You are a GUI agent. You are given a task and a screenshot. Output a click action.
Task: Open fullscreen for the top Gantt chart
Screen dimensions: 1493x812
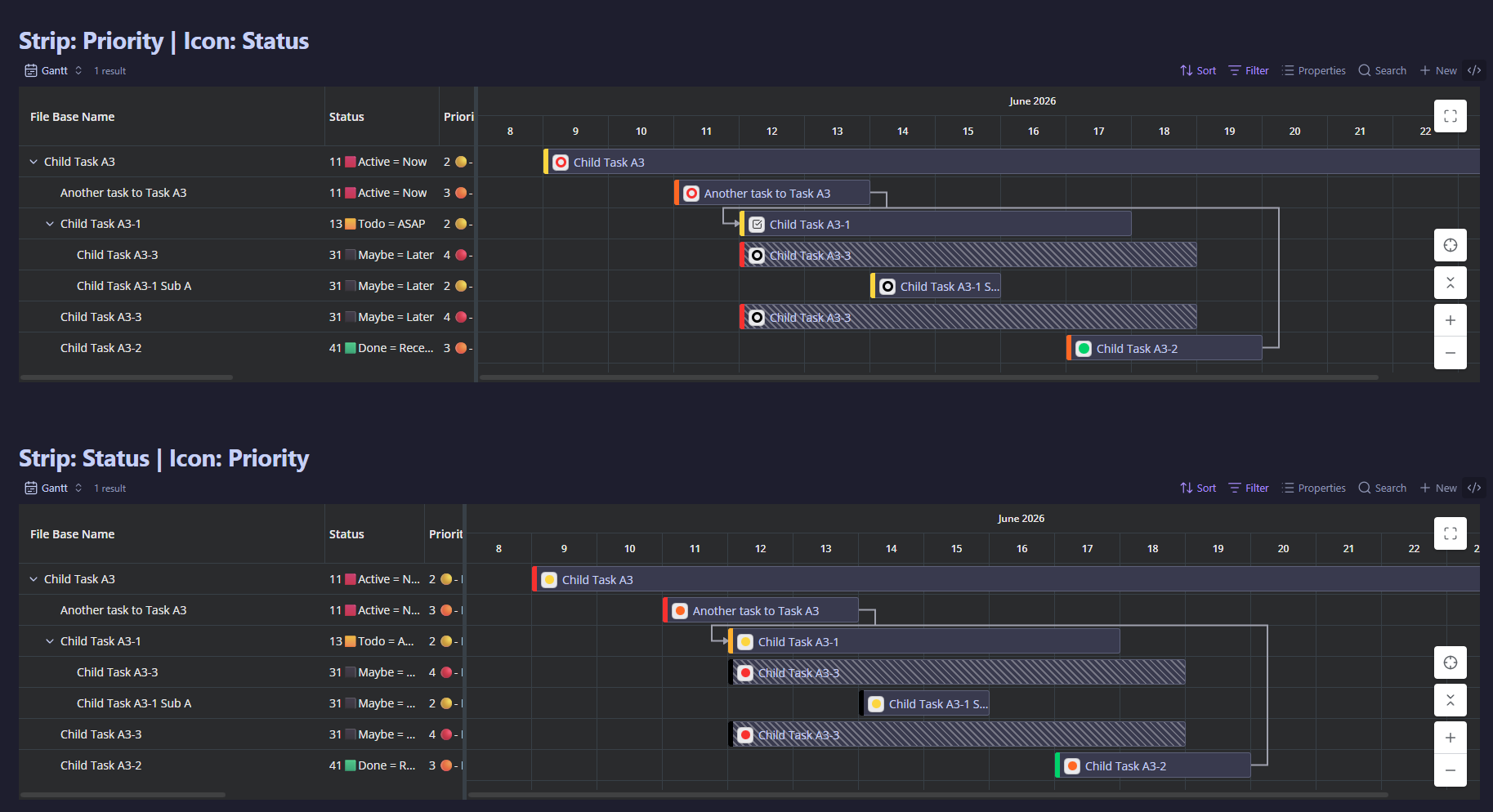[1450, 116]
